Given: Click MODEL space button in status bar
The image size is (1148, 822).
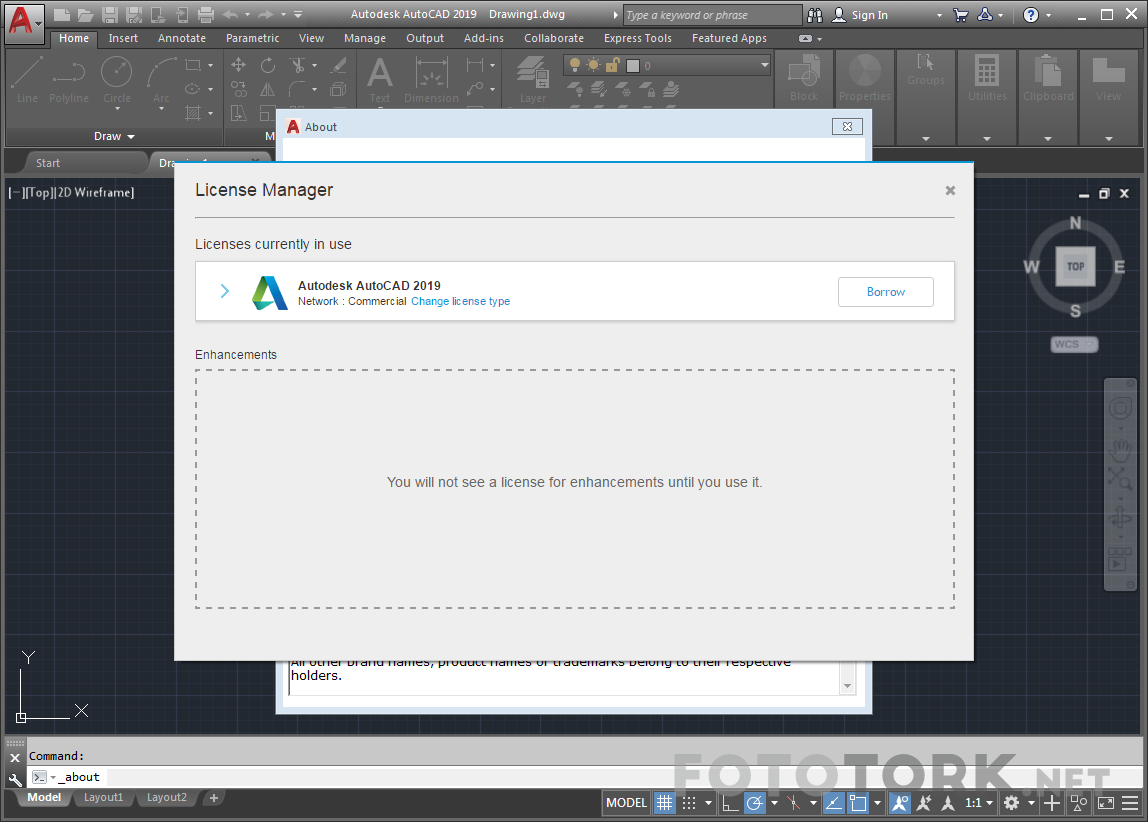Looking at the screenshot, I should pyautogui.click(x=626, y=803).
